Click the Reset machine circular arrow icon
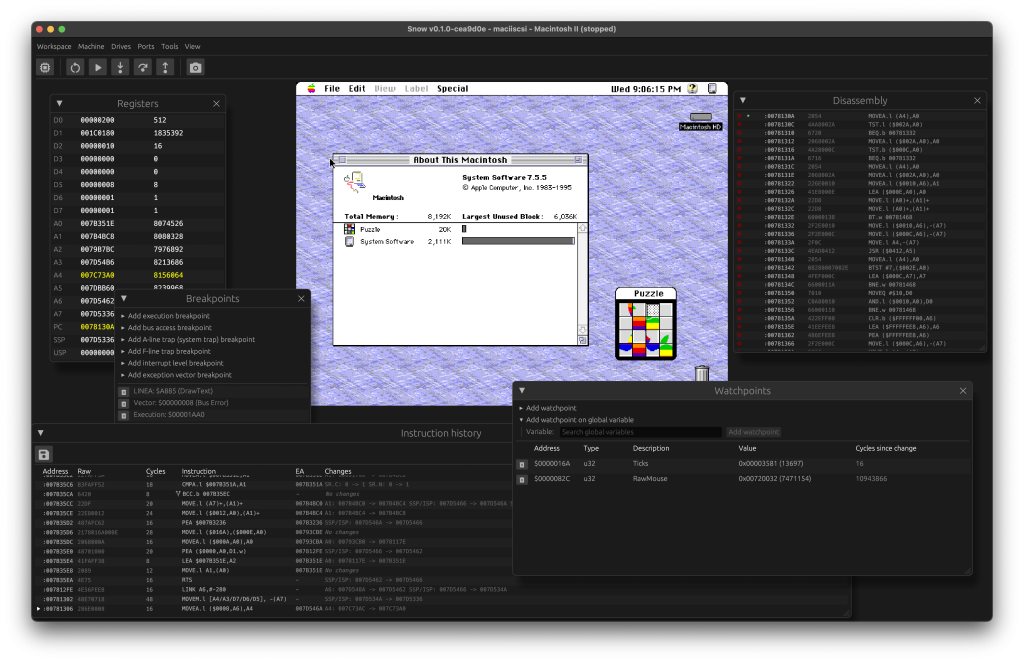 coord(75,67)
